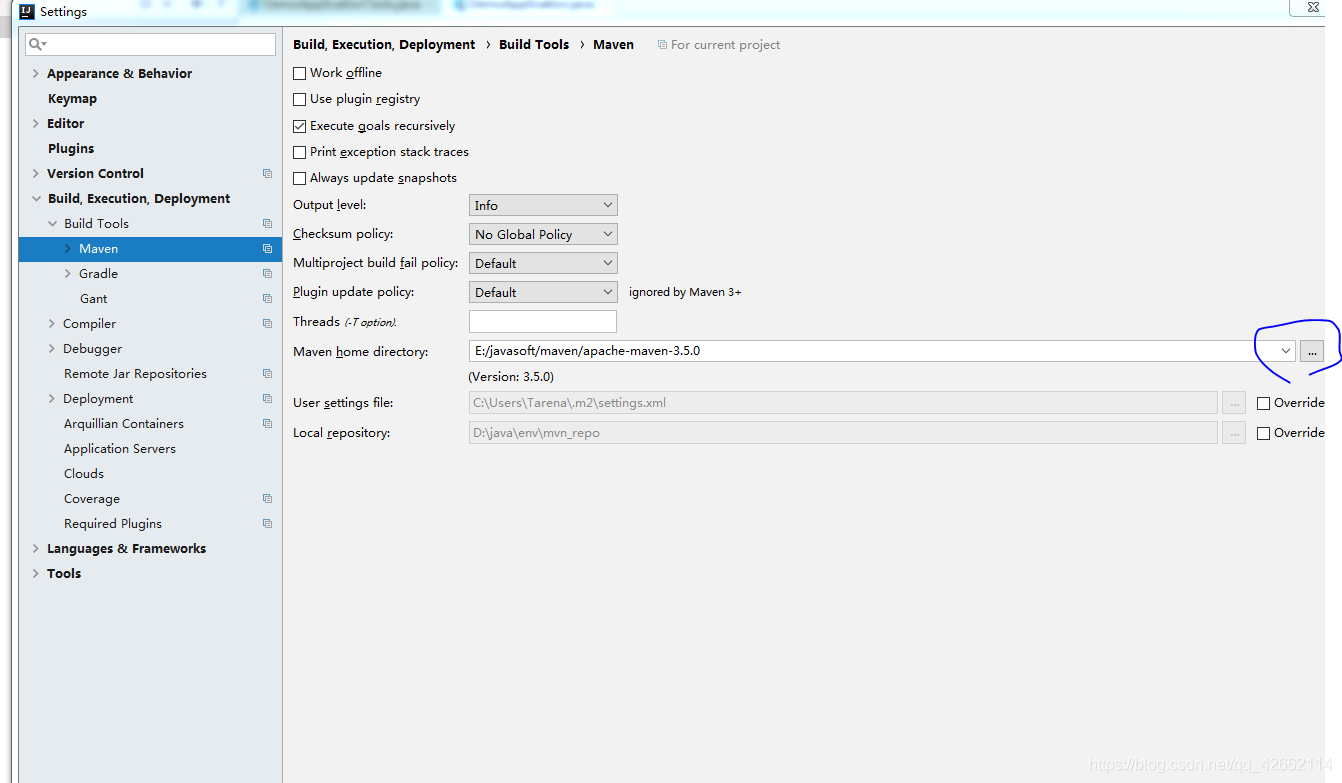Check Override for Local repository

coord(1263,433)
